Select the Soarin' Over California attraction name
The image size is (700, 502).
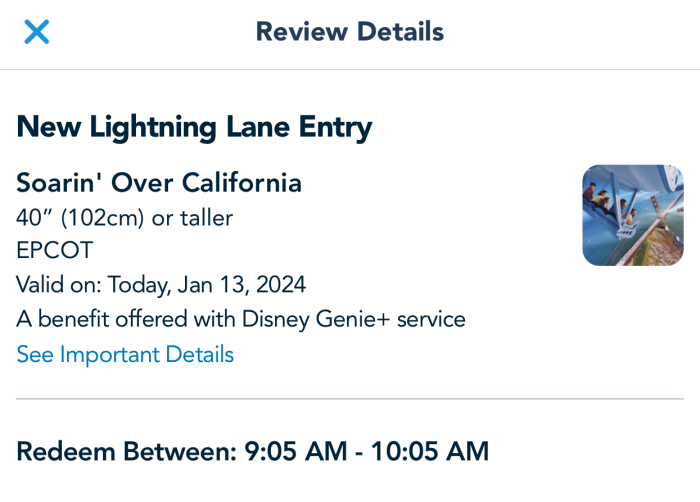click(x=159, y=183)
